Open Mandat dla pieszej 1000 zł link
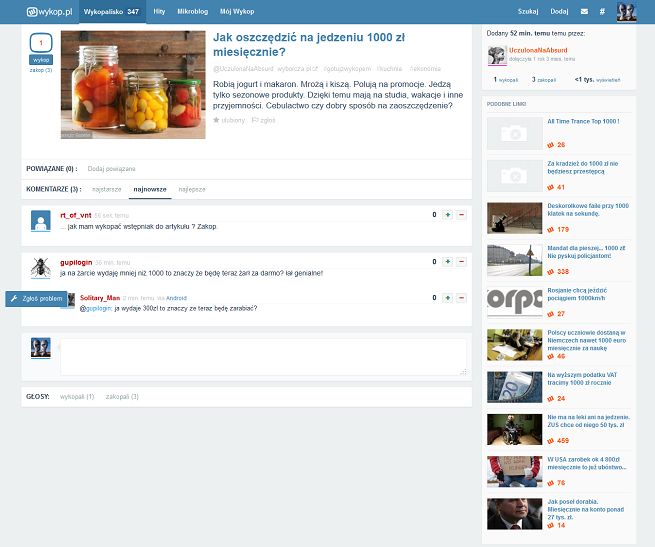 coord(586,252)
